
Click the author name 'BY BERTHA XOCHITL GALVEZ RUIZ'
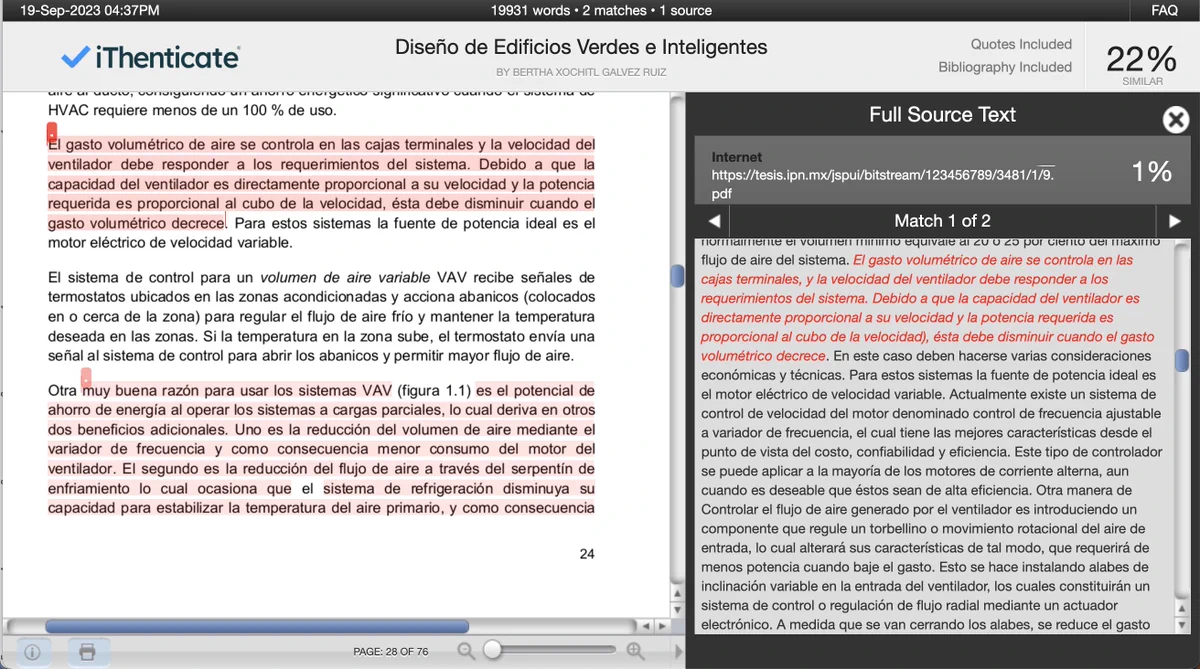pyautogui.click(x=581, y=72)
